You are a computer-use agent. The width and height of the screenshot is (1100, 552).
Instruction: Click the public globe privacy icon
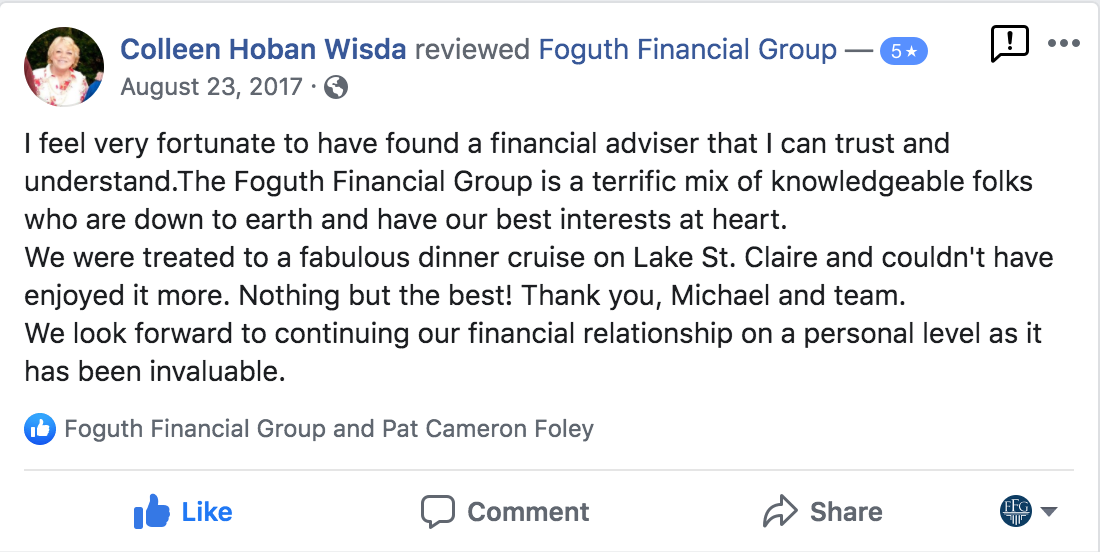(337, 88)
